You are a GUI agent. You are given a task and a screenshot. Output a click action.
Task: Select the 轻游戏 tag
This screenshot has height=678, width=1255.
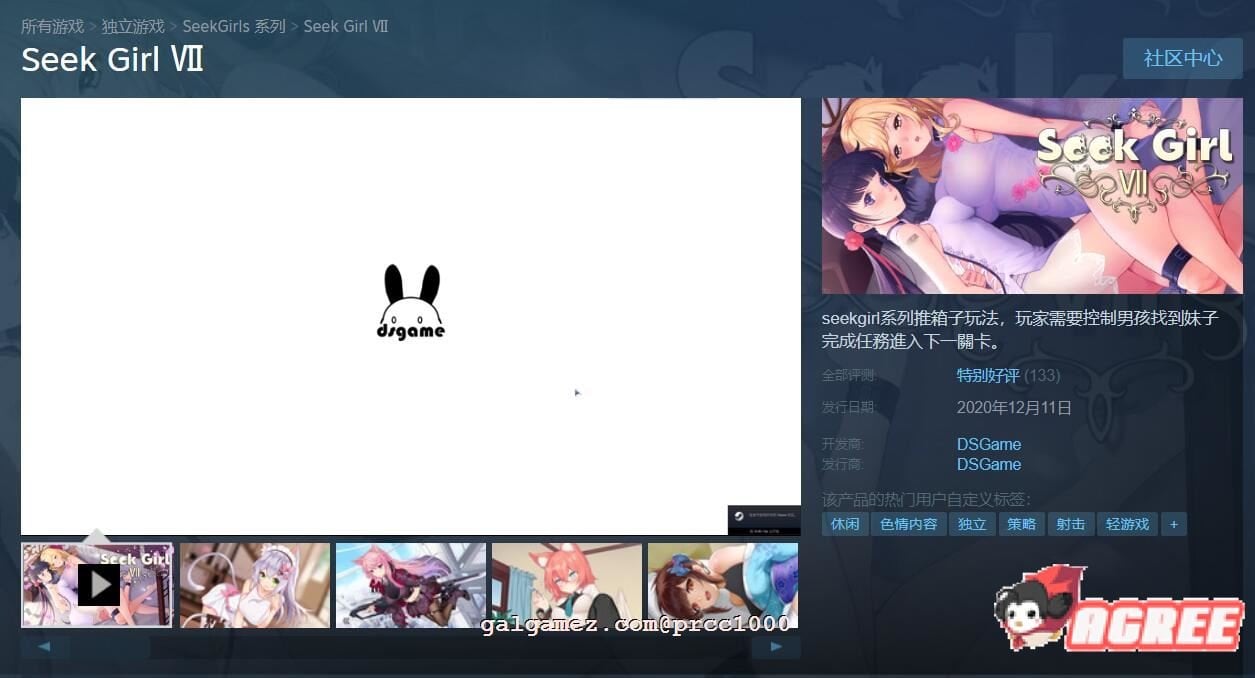pos(1127,523)
